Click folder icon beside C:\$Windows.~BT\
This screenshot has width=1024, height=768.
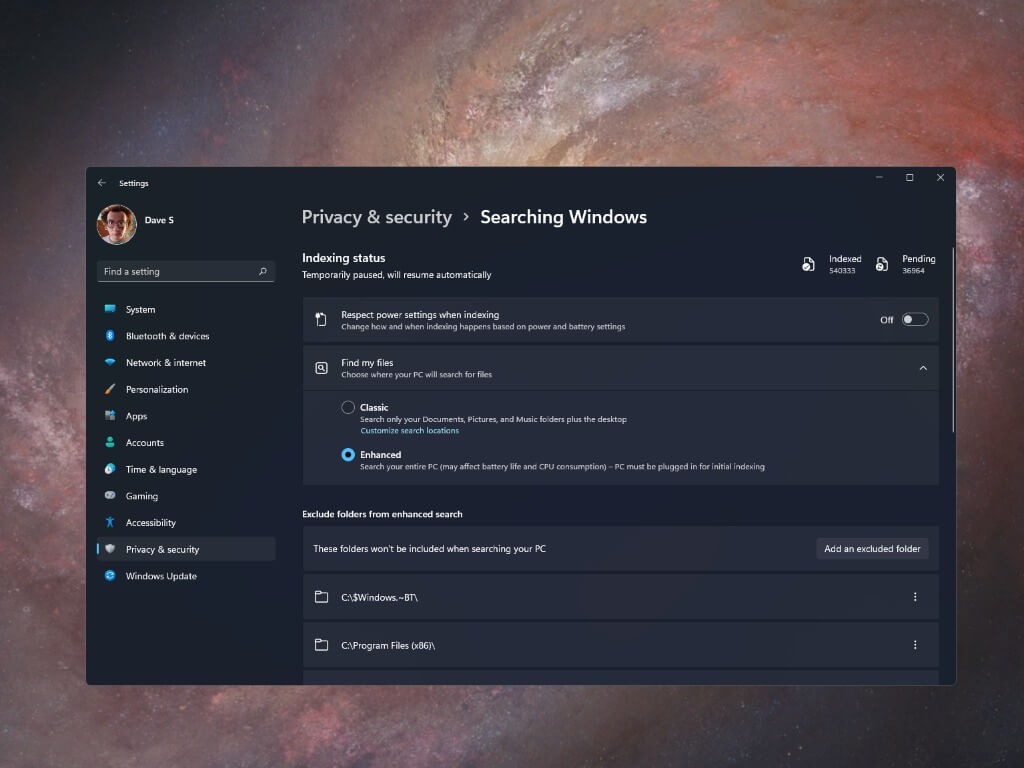[x=321, y=597]
